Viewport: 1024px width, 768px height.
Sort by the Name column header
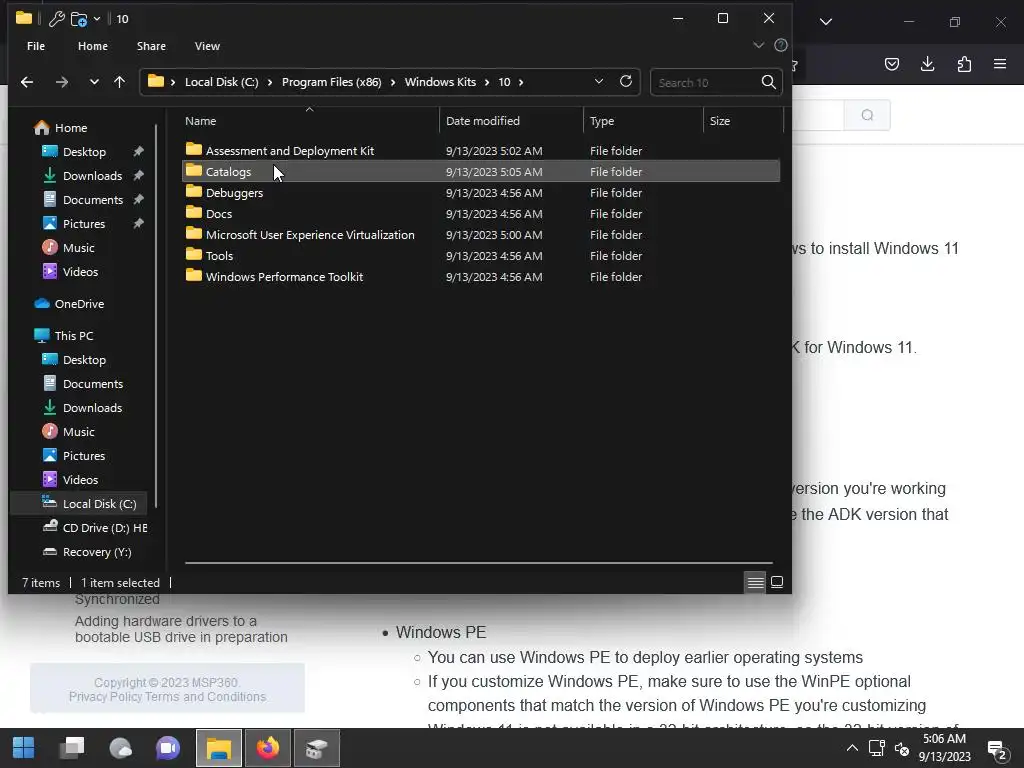309,121
